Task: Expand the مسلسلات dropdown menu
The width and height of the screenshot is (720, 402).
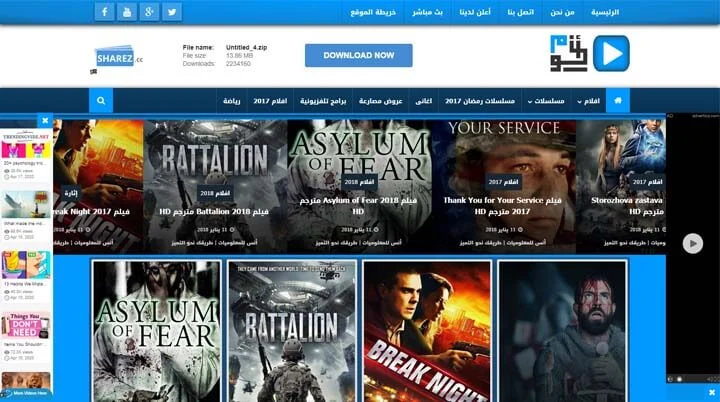Action: 546,101
